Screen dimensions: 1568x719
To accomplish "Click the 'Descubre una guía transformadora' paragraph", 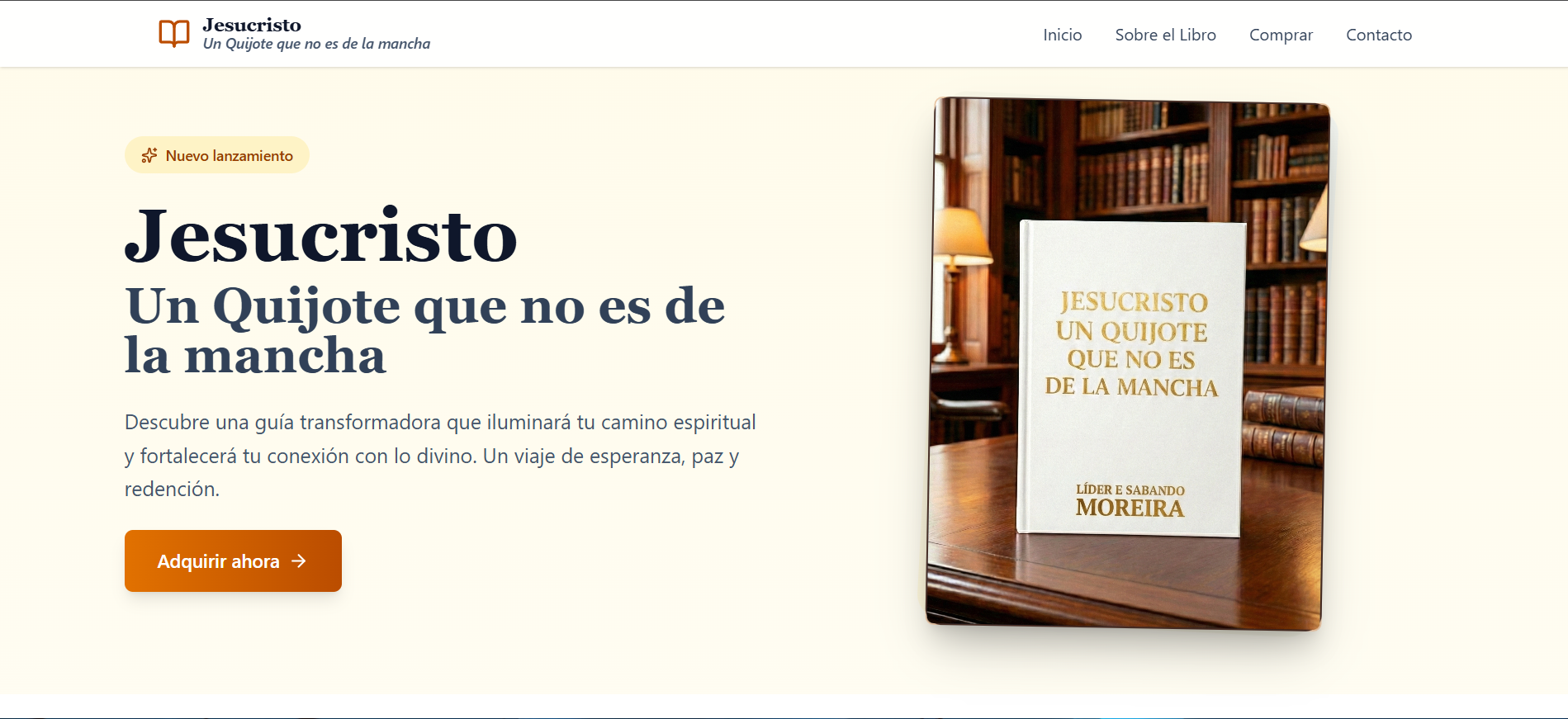I will coord(440,456).
